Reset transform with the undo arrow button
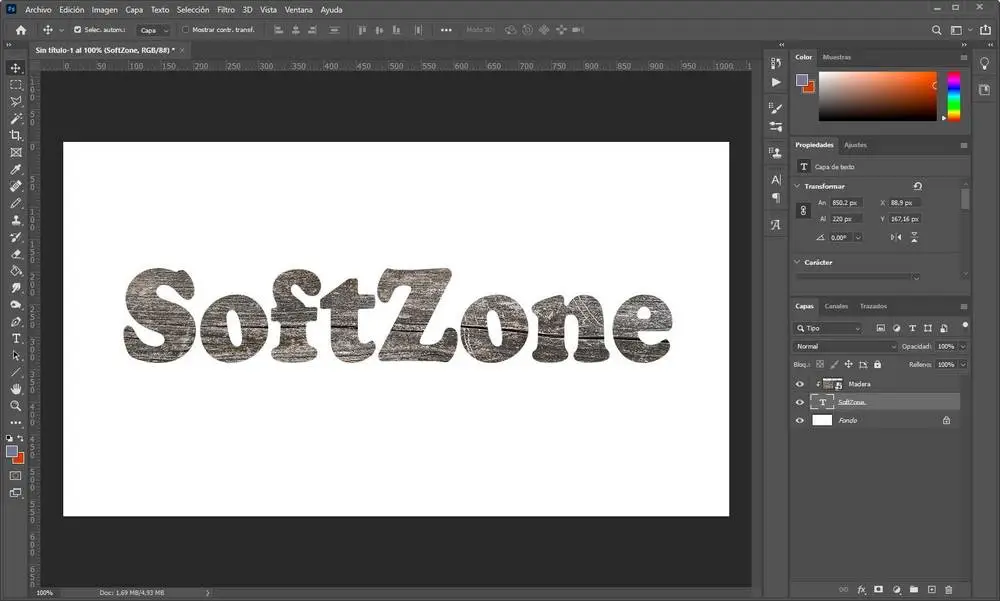1000x601 pixels. (917, 186)
